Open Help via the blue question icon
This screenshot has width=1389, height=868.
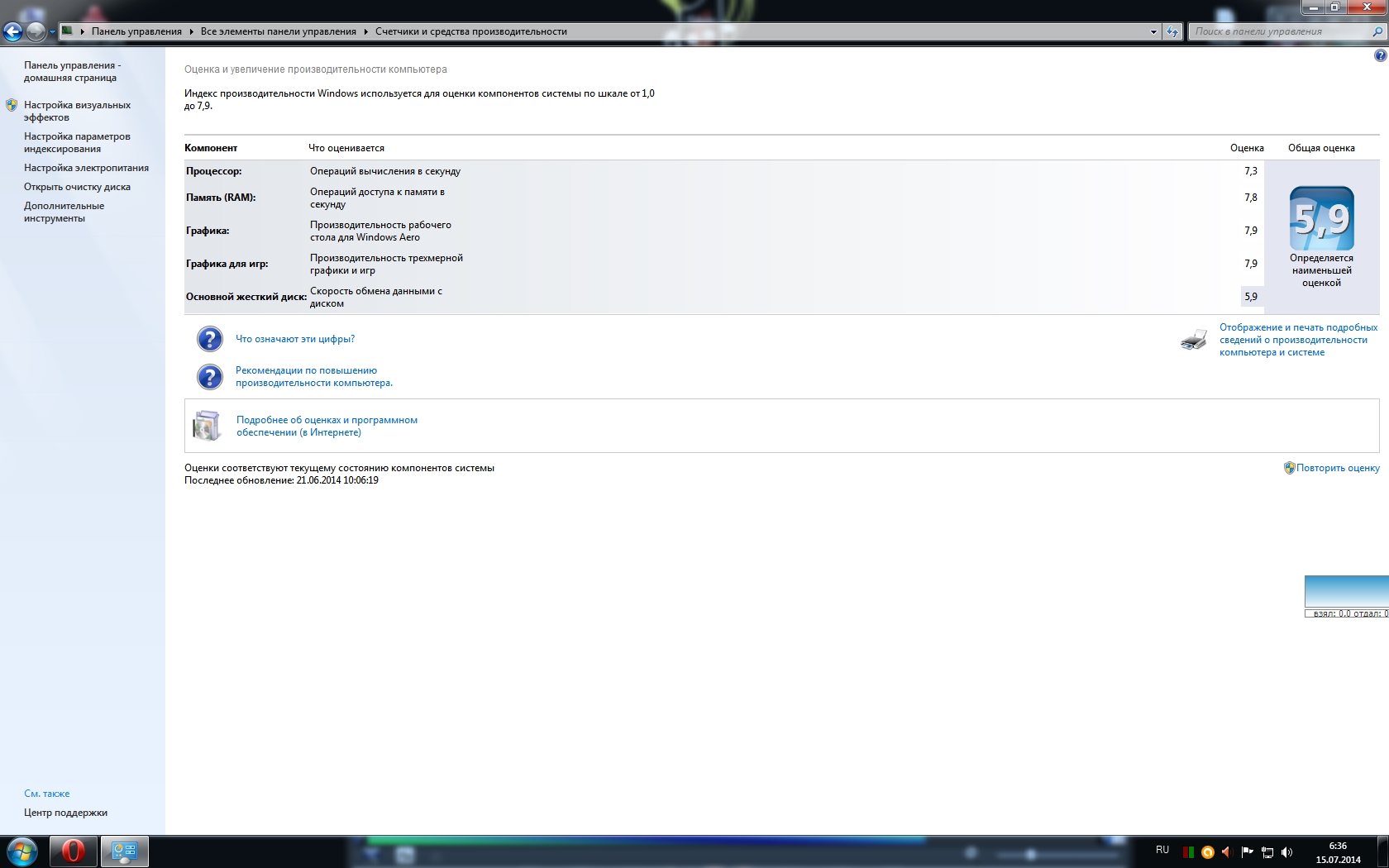(x=1380, y=55)
